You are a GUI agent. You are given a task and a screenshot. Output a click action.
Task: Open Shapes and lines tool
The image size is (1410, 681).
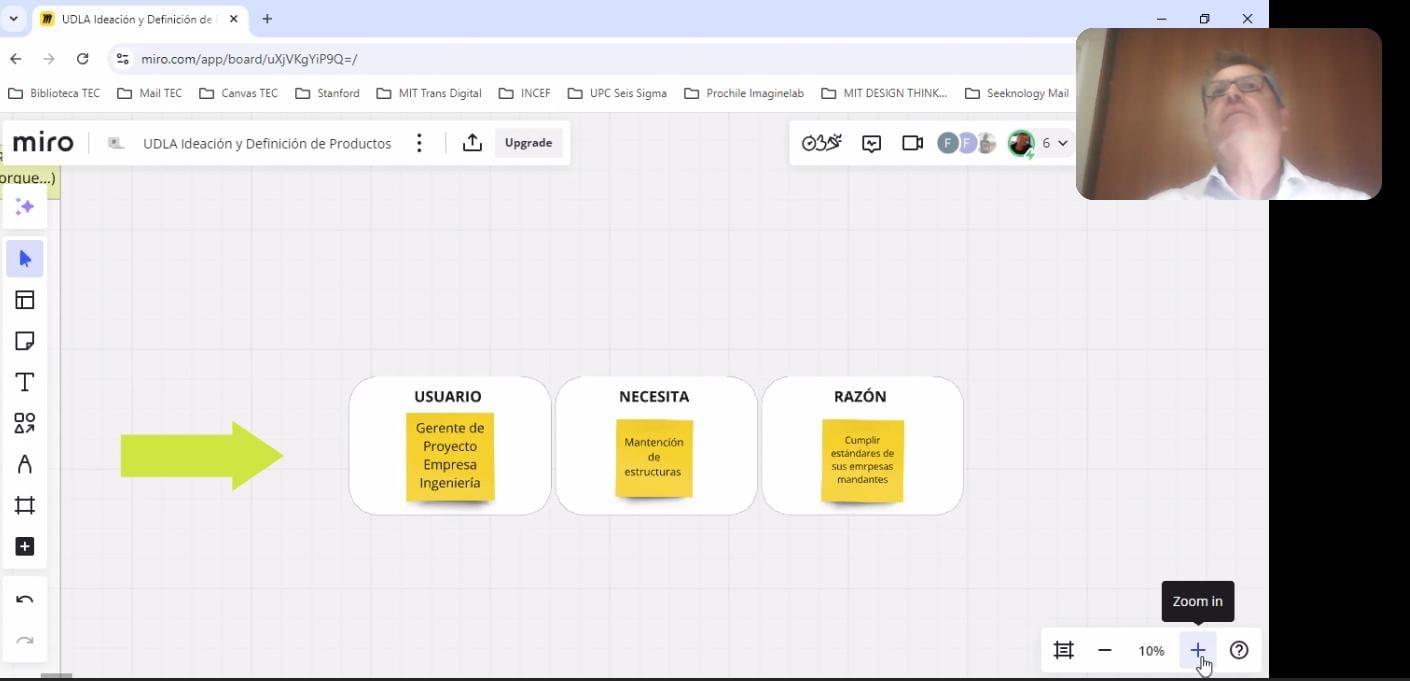tap(25, 423)
